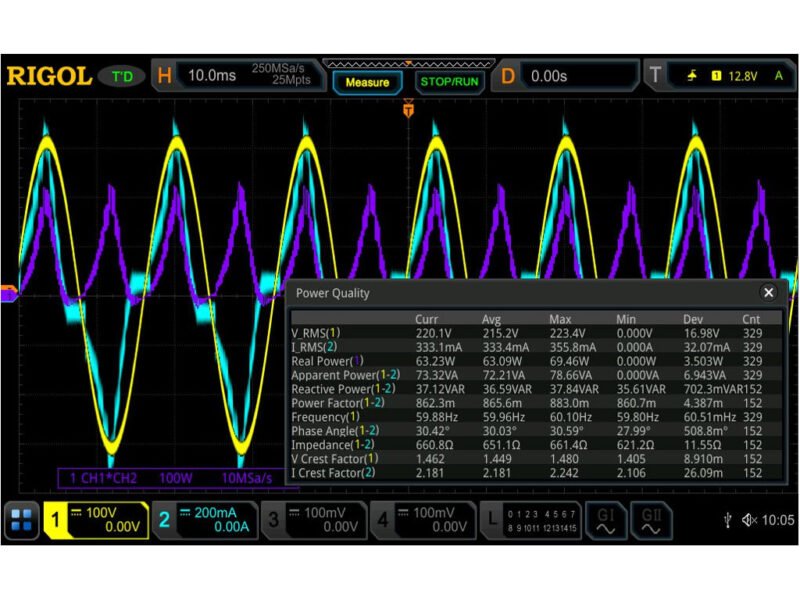Image resolution: width=800 pixels, height=600 pixels.
Task: Open GI waveform generator
Action: [x=606, y=520]
